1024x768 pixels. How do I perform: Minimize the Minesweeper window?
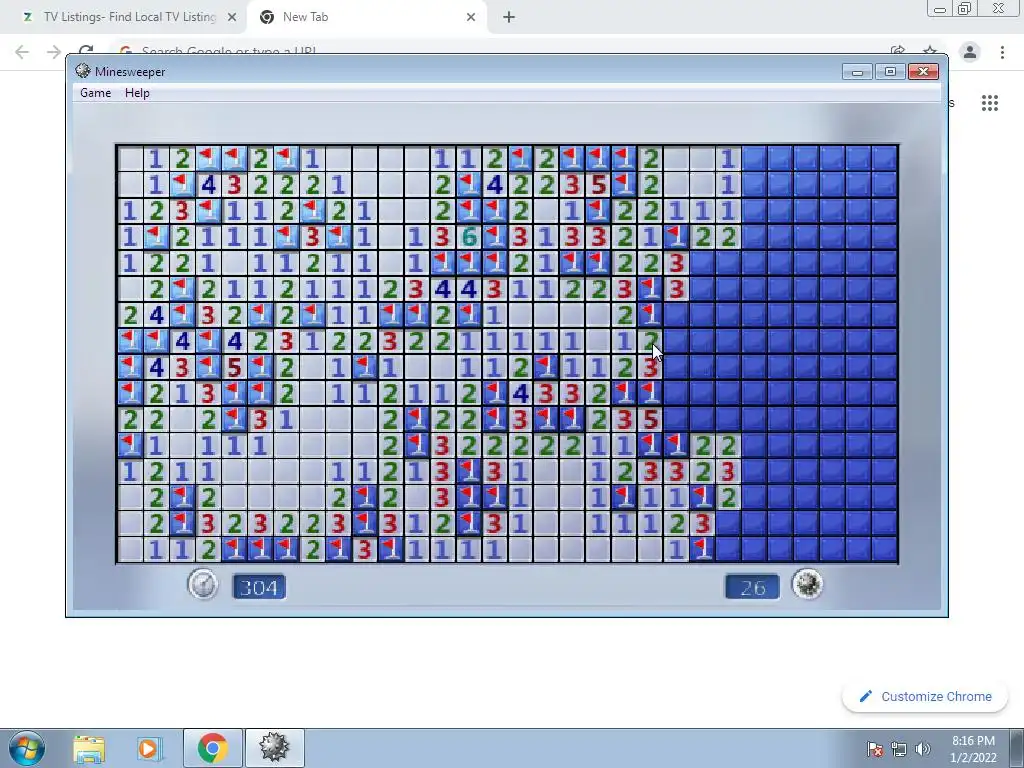(857, 71)
